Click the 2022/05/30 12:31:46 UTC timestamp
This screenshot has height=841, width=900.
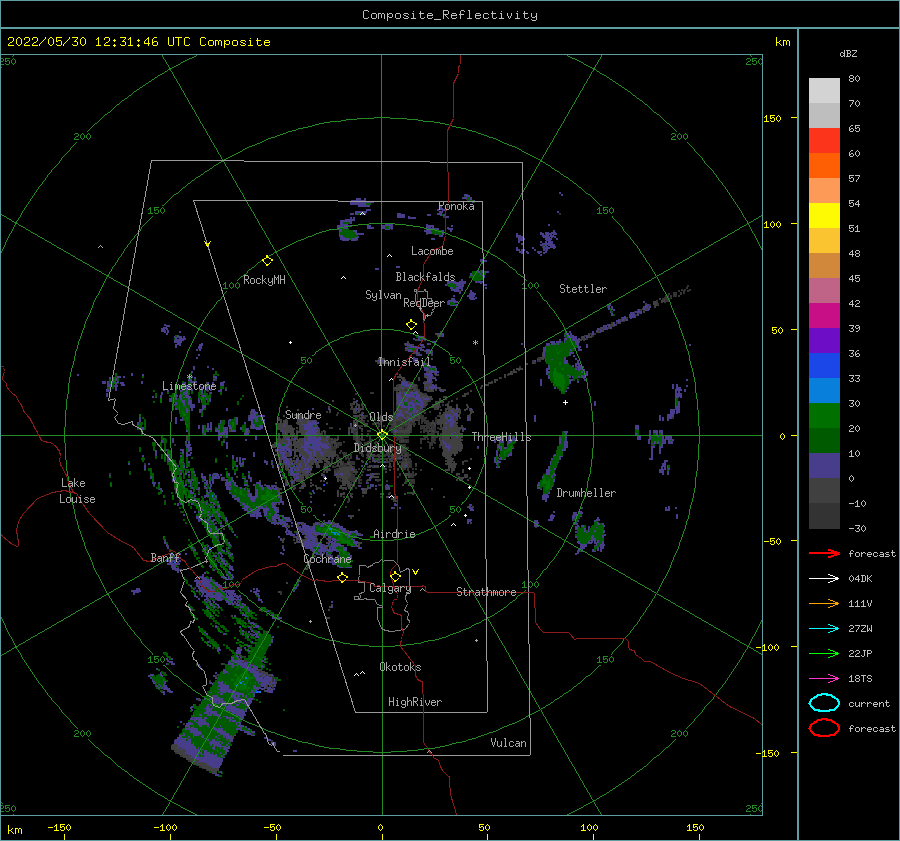click(139, 42)
